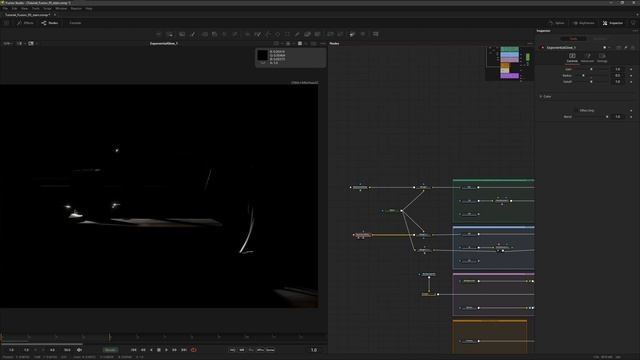Step forward one frame
The image size is (640, 360).
click(174, 350)
